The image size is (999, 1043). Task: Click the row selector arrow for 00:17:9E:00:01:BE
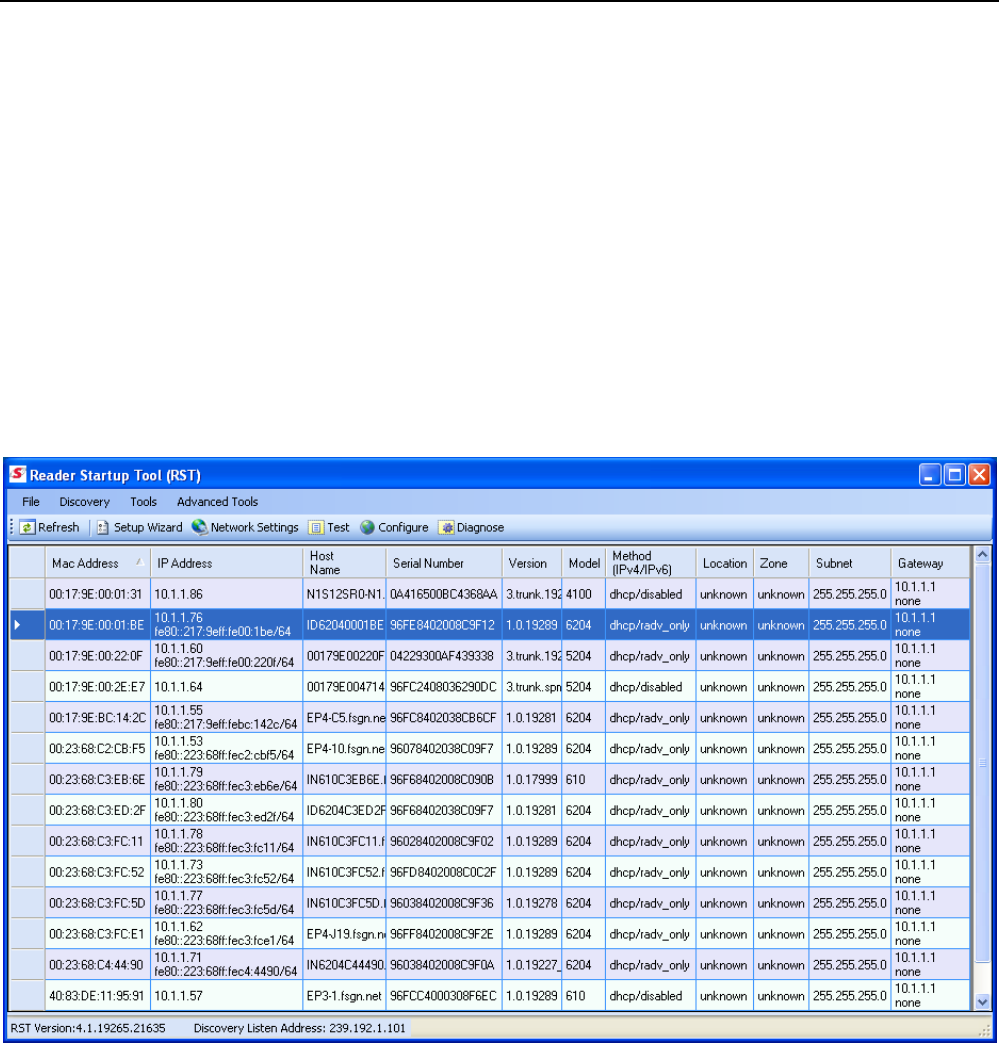pyautogui.click(x=18, y=625)
